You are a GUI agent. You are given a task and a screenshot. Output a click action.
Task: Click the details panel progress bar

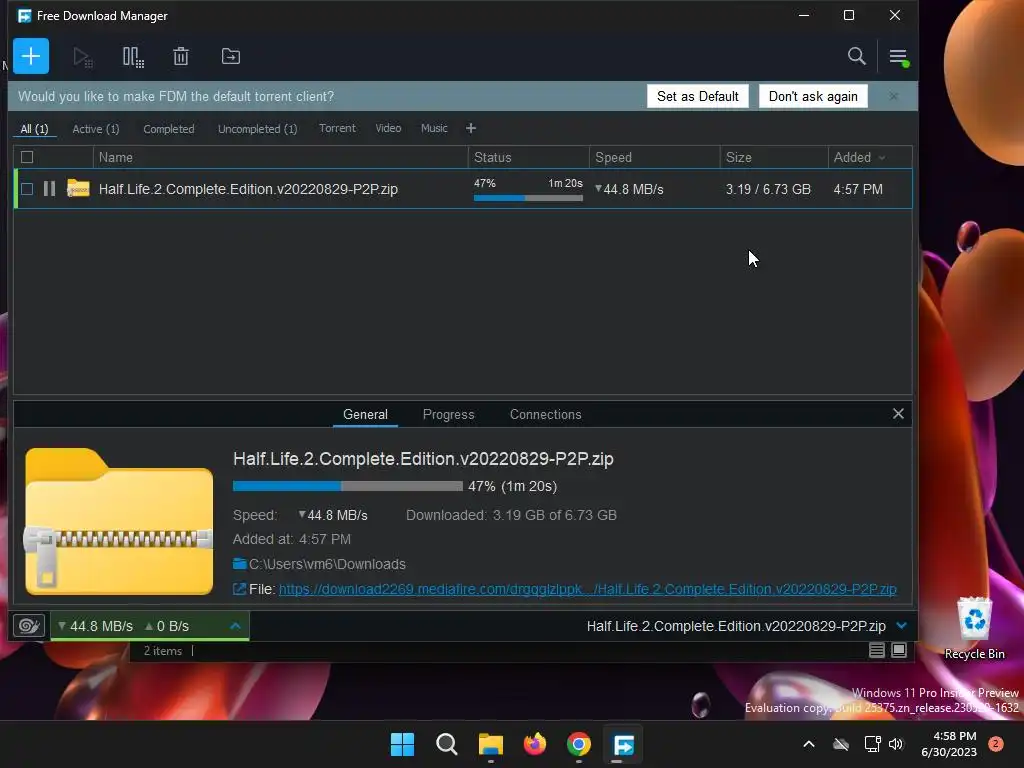pos(347,486)
